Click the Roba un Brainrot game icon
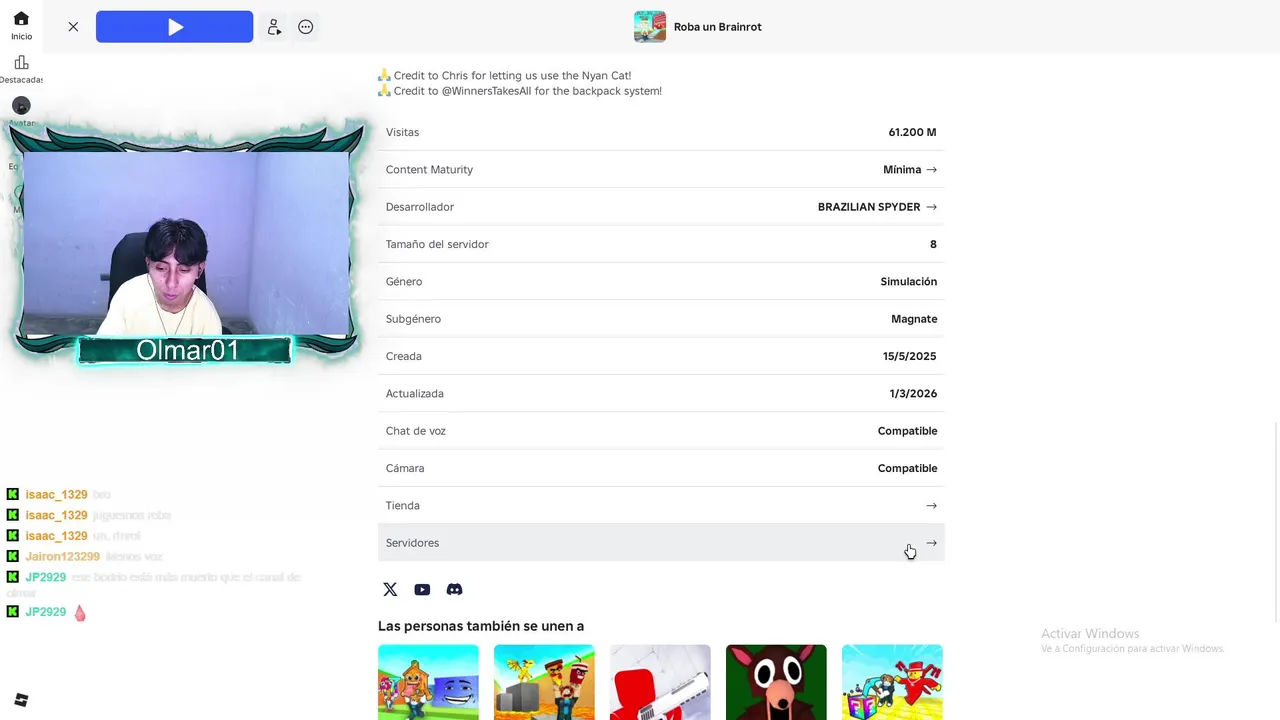Image resolution: width=1280 pixels, height=720 pixels. click(x=650, y=27)
